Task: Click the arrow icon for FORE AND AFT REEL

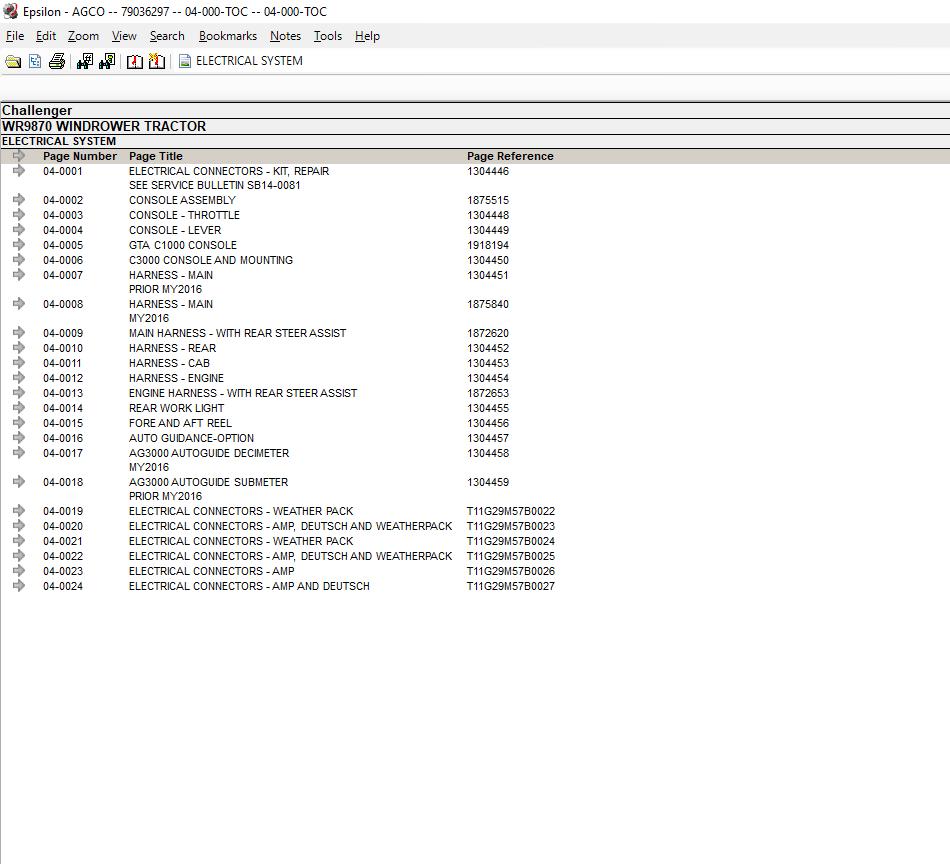Action: tap(19, 422)
